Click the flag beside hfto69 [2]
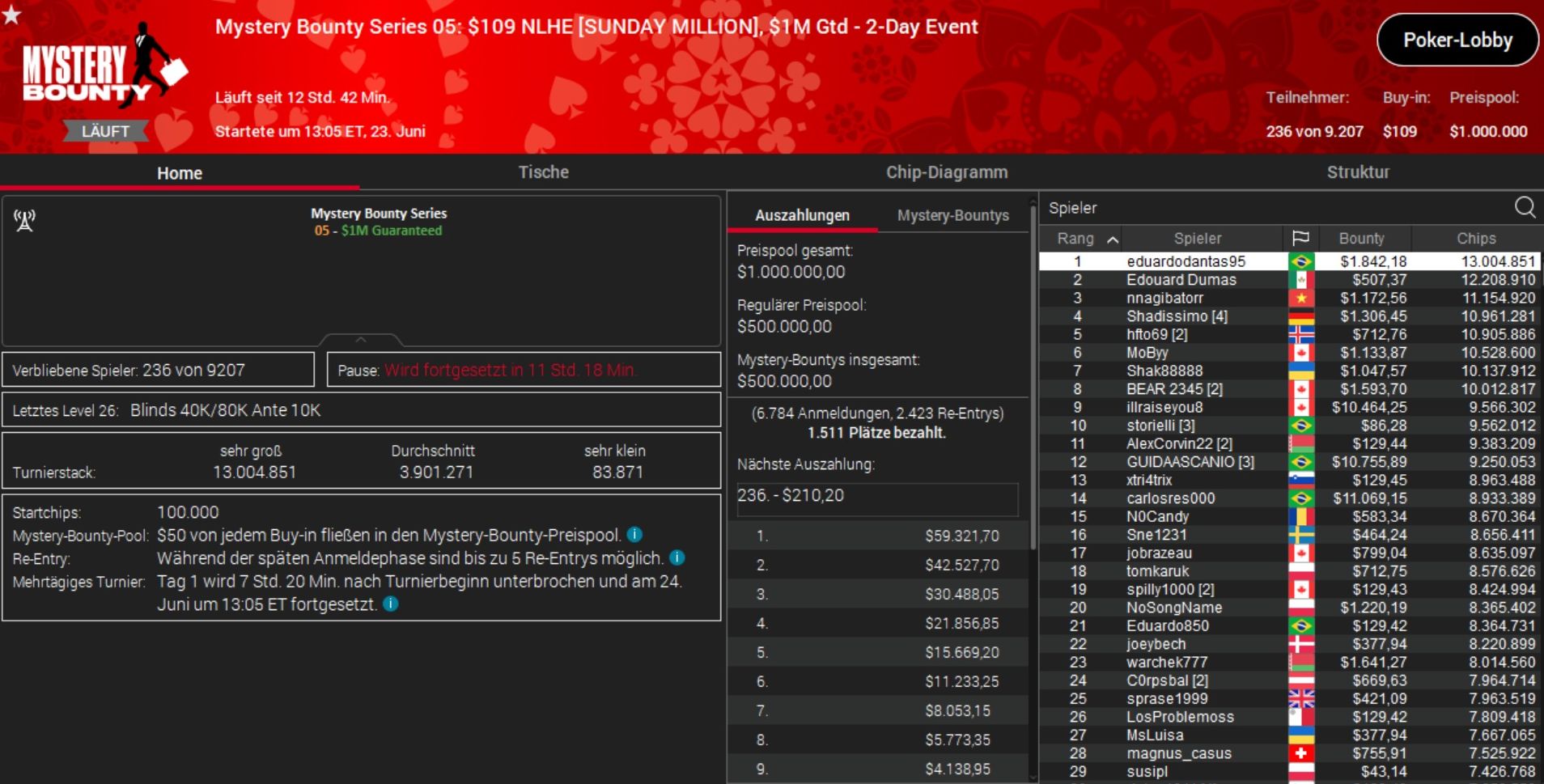 (x=1301, y=334)
